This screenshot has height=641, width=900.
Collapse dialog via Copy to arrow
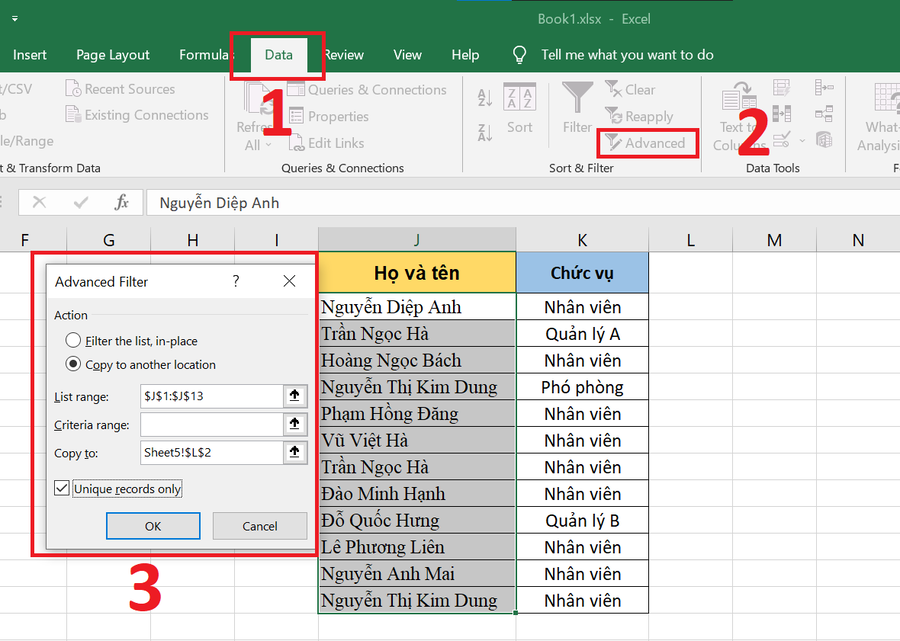click(294, 452)
